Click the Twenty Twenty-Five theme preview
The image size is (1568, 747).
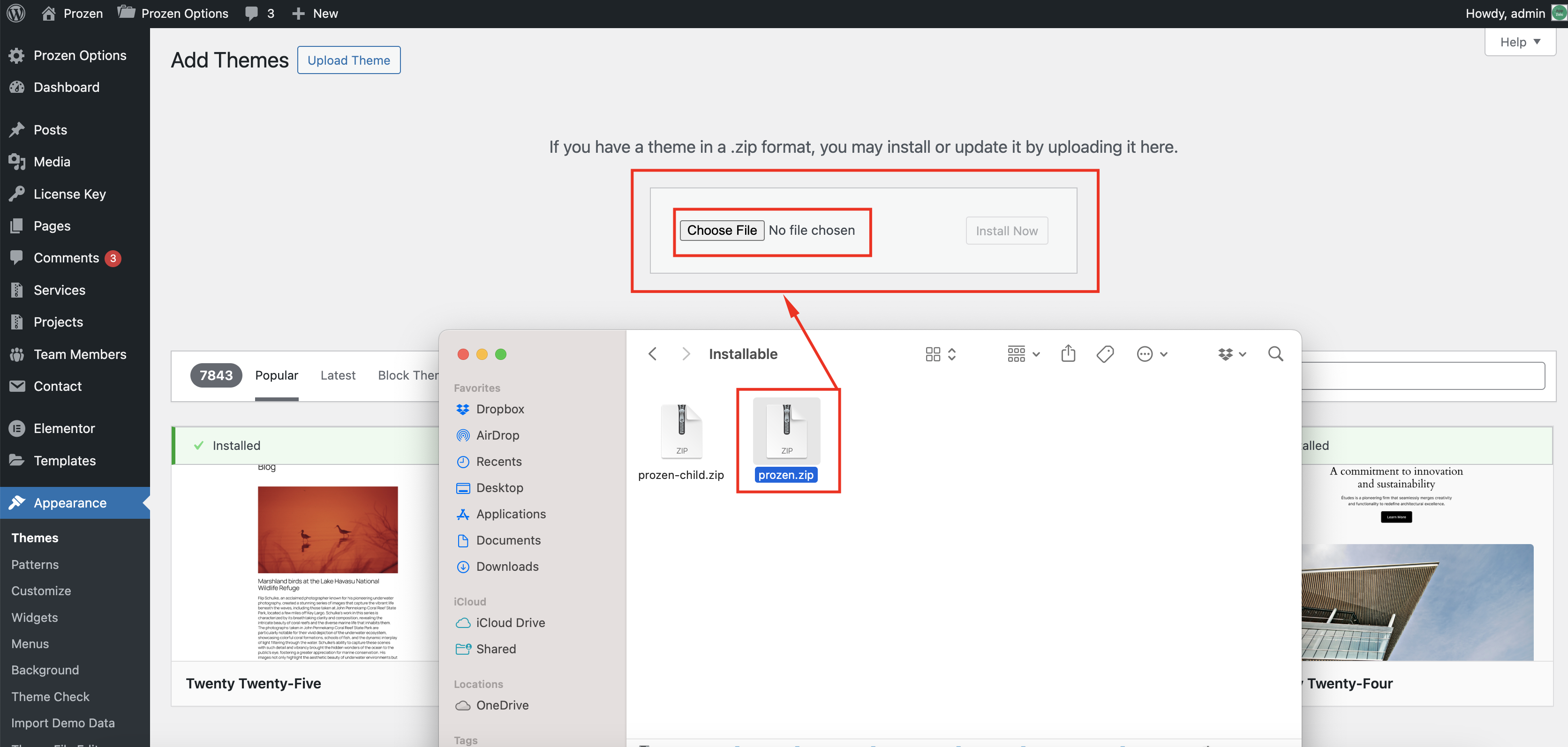[327, 563]
